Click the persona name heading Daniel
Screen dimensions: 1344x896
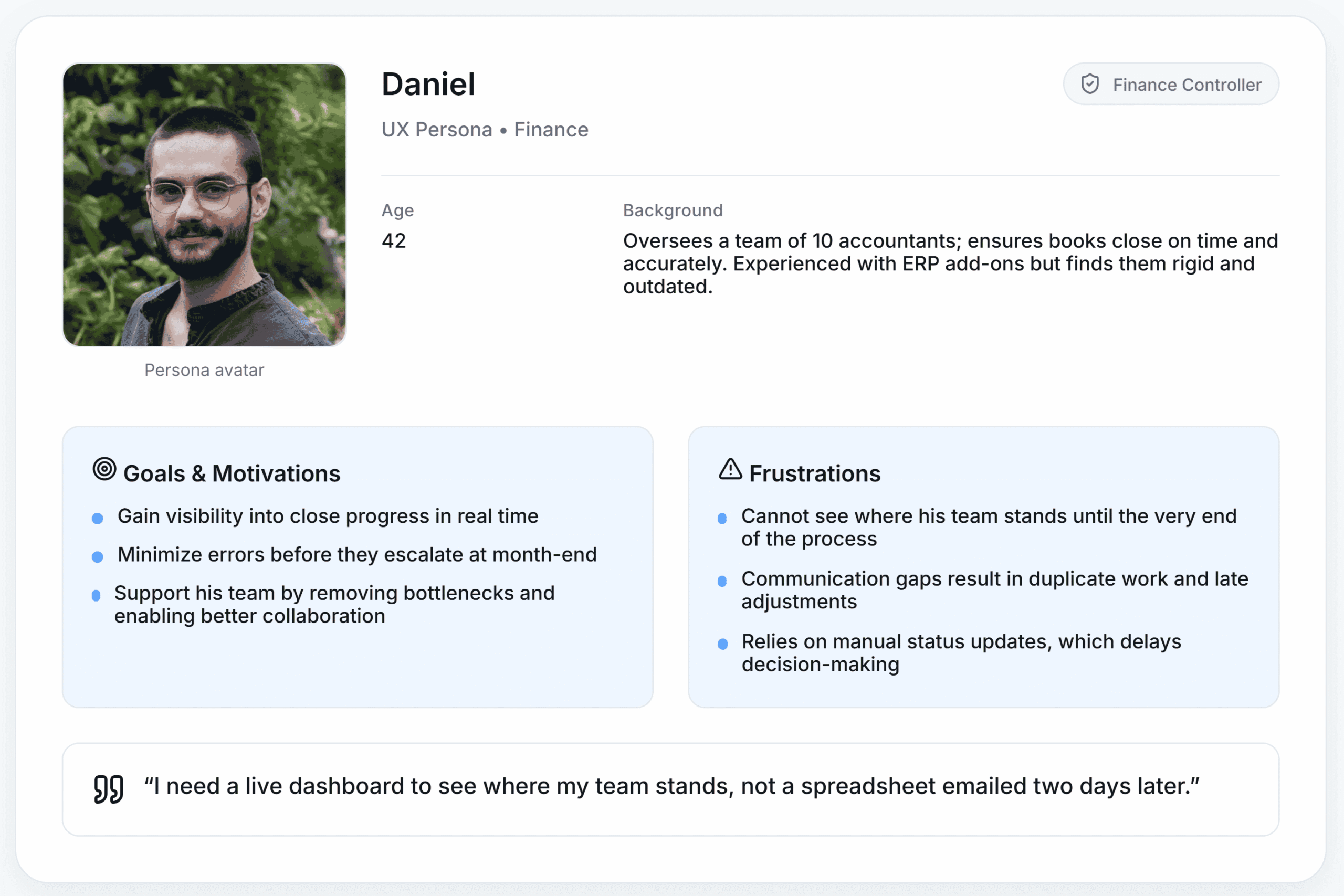(x=428, y=85)
